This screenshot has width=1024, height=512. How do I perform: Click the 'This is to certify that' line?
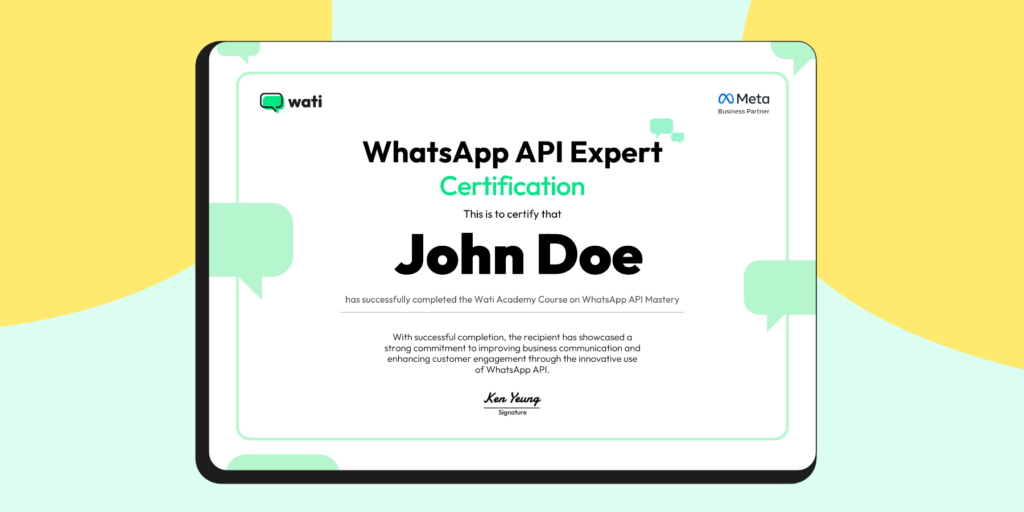click(x=512, y=214)
